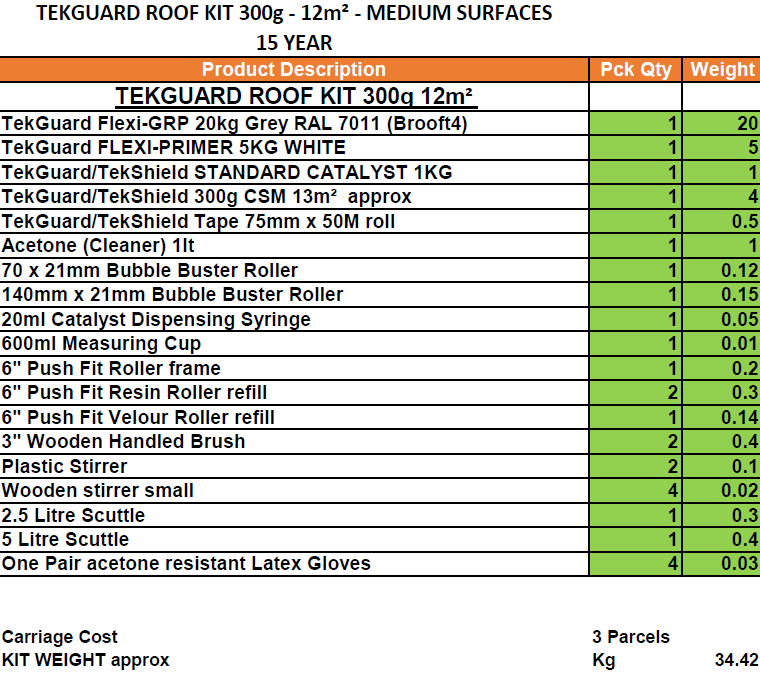This screenshot has height=684, width=760.
Task: Select the Pck Qty column header
Action: click(x=635, y=70)
